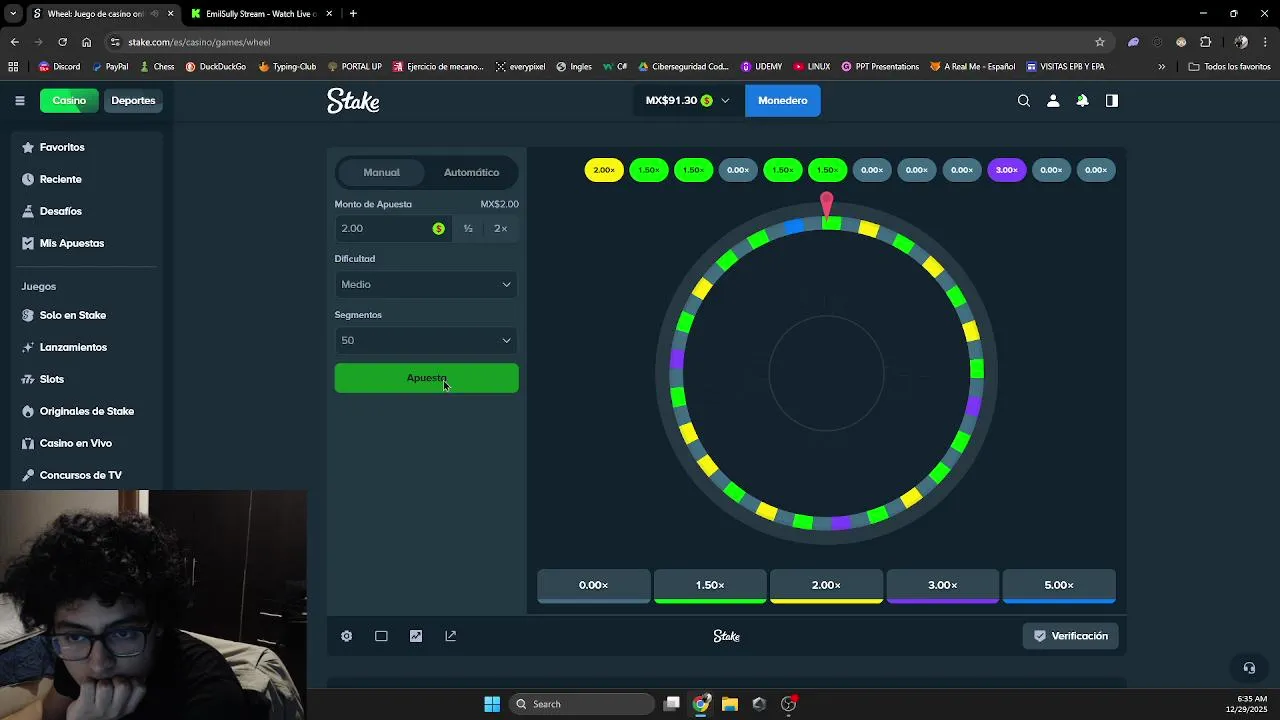Screen dimensions: 1280x720
Task: Place bet with Apuesta button
Action: point(426,378)
